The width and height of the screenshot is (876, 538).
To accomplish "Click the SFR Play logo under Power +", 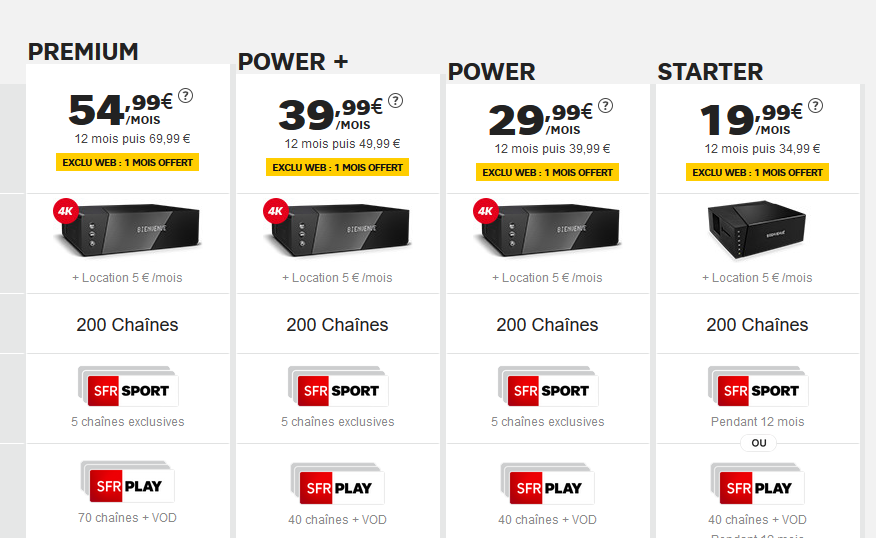I will pyautogui.click(x=338, y=488).
